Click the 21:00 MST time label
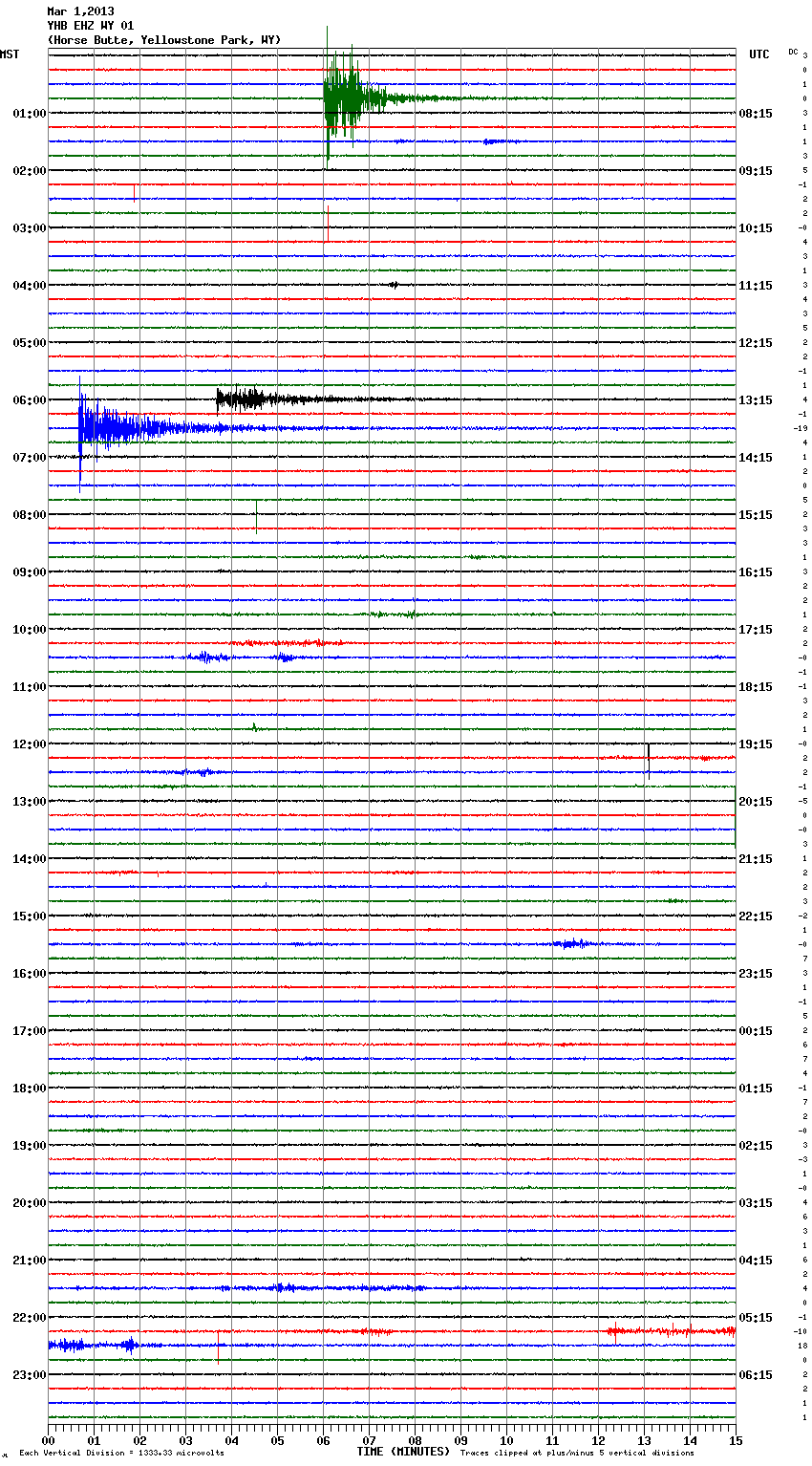Image resolution: width=812 pixels, height=1466 pixels. [30, 1261]
